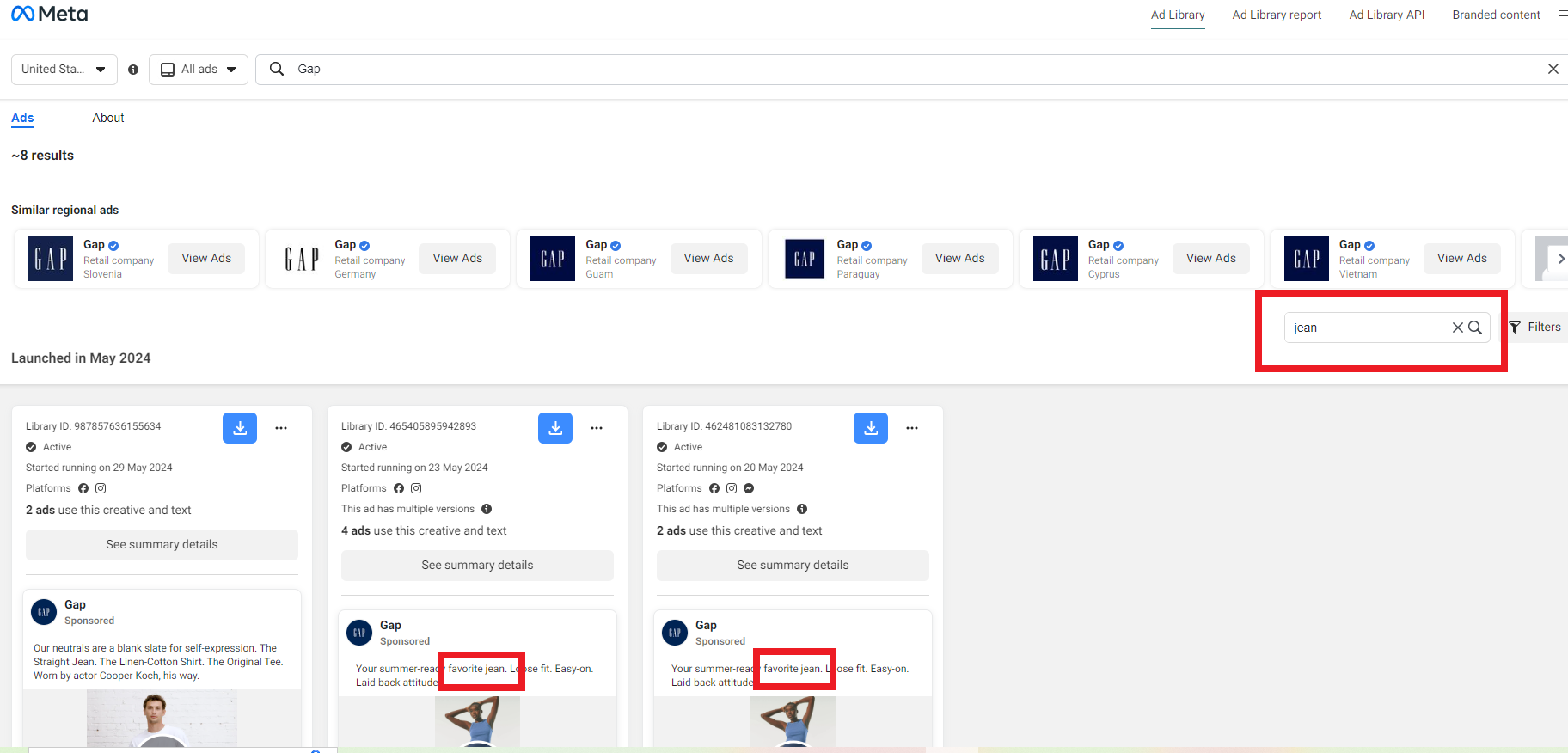
Task: Click Facebook platform icon on 20 May ad
Action: [714, 488]
